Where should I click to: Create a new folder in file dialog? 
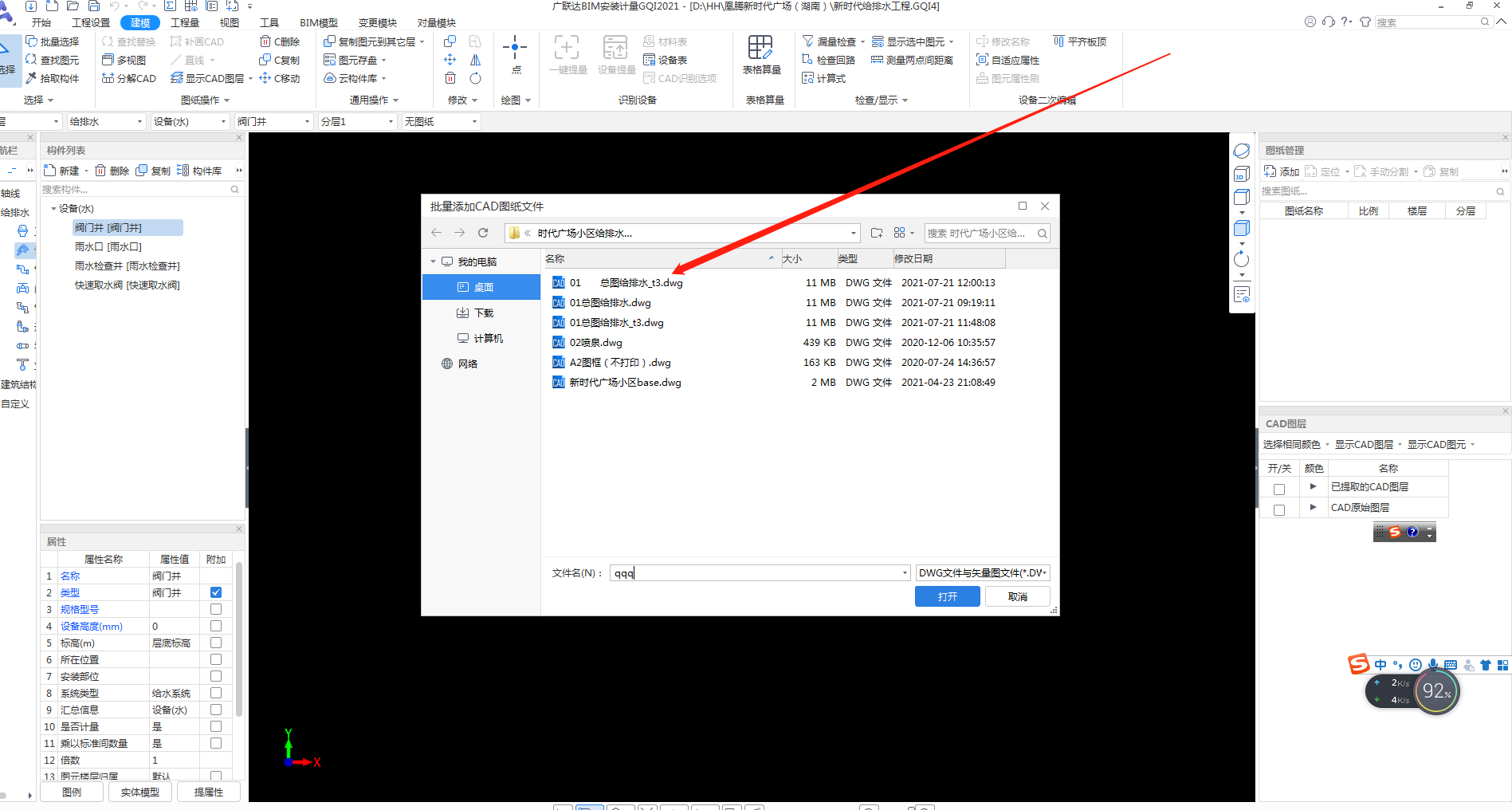pyautogui.click(x=877, y=233)
